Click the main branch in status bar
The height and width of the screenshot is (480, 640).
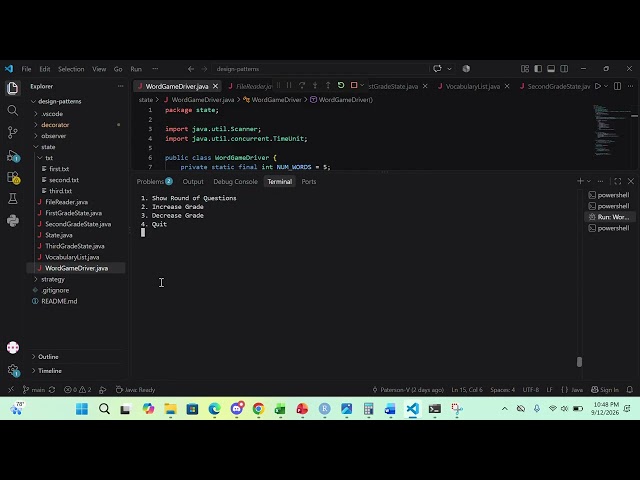(34, 390)
